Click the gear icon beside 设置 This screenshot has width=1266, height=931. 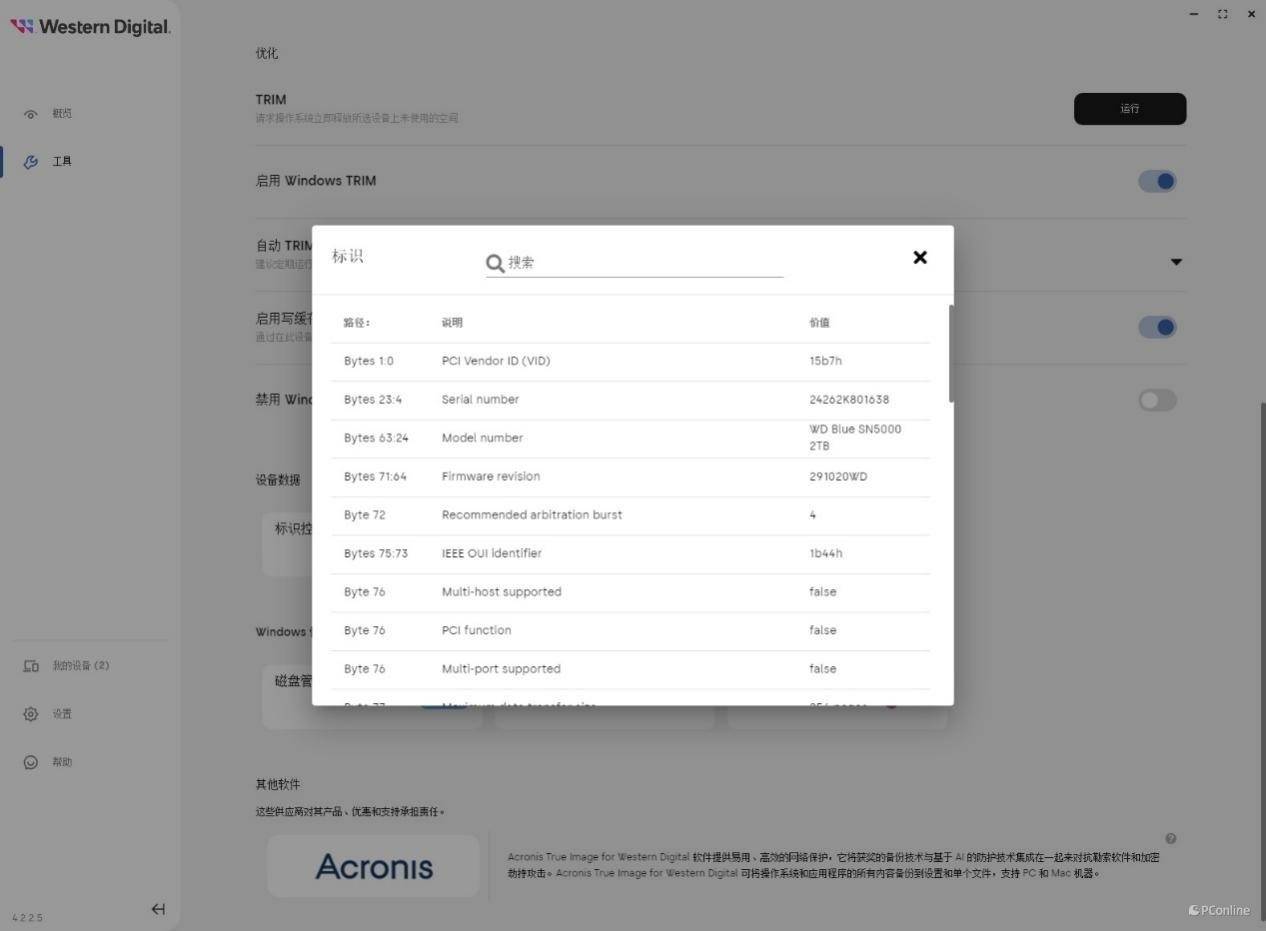pyautogui.click(x=31, y=714)
